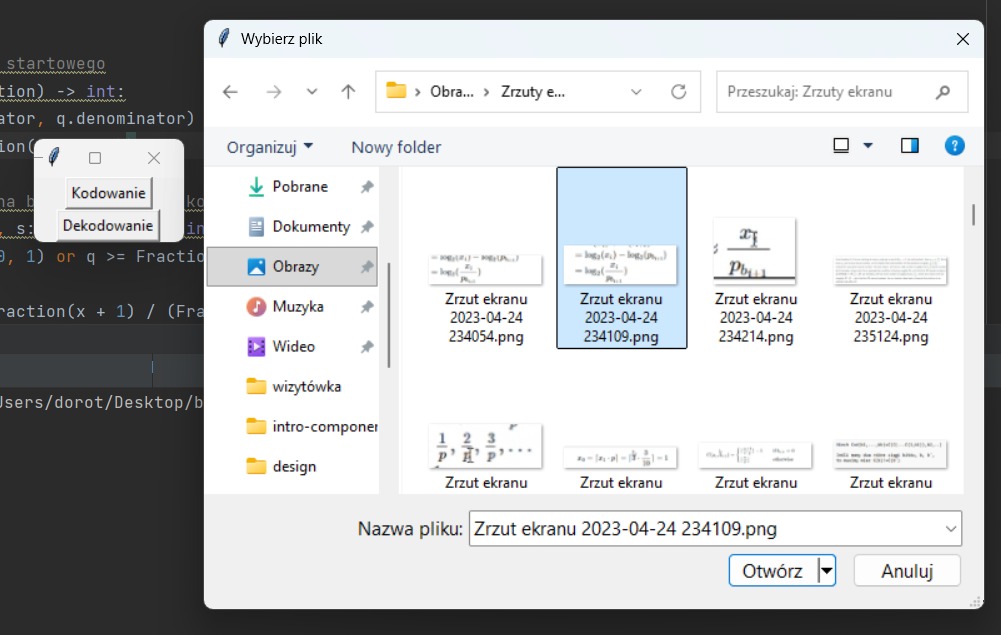Click the view layout icon
This screenshot has height=635, width=1001.
coord(841,146)
